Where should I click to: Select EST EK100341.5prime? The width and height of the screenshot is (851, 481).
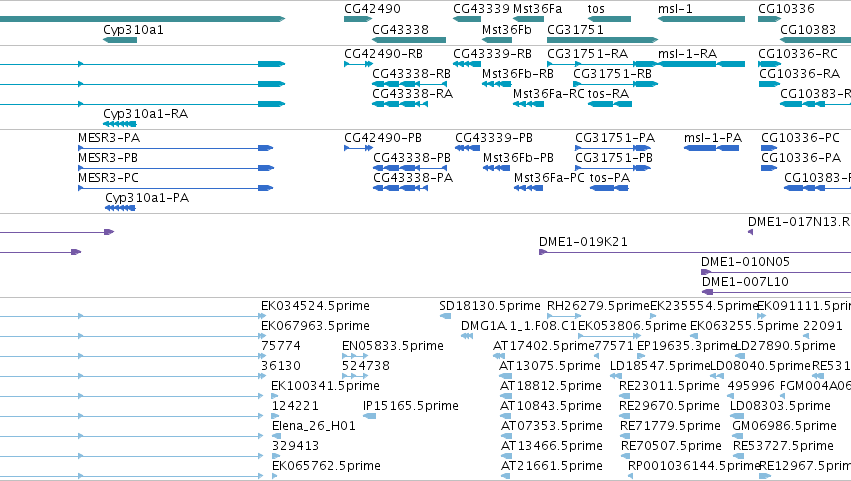coord(276,396)
